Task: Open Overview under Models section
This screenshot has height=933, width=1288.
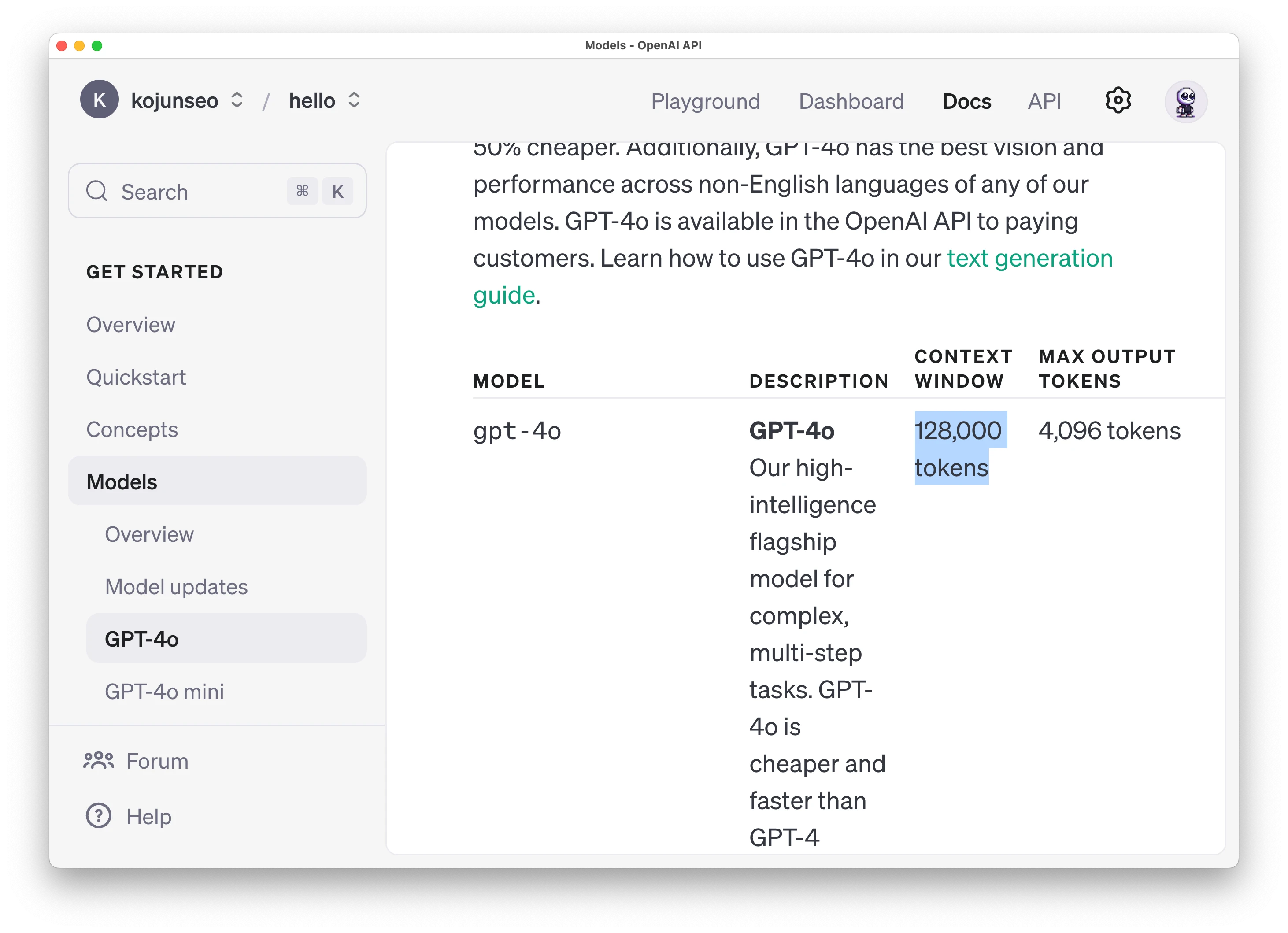Action: (x=149, y=534)
